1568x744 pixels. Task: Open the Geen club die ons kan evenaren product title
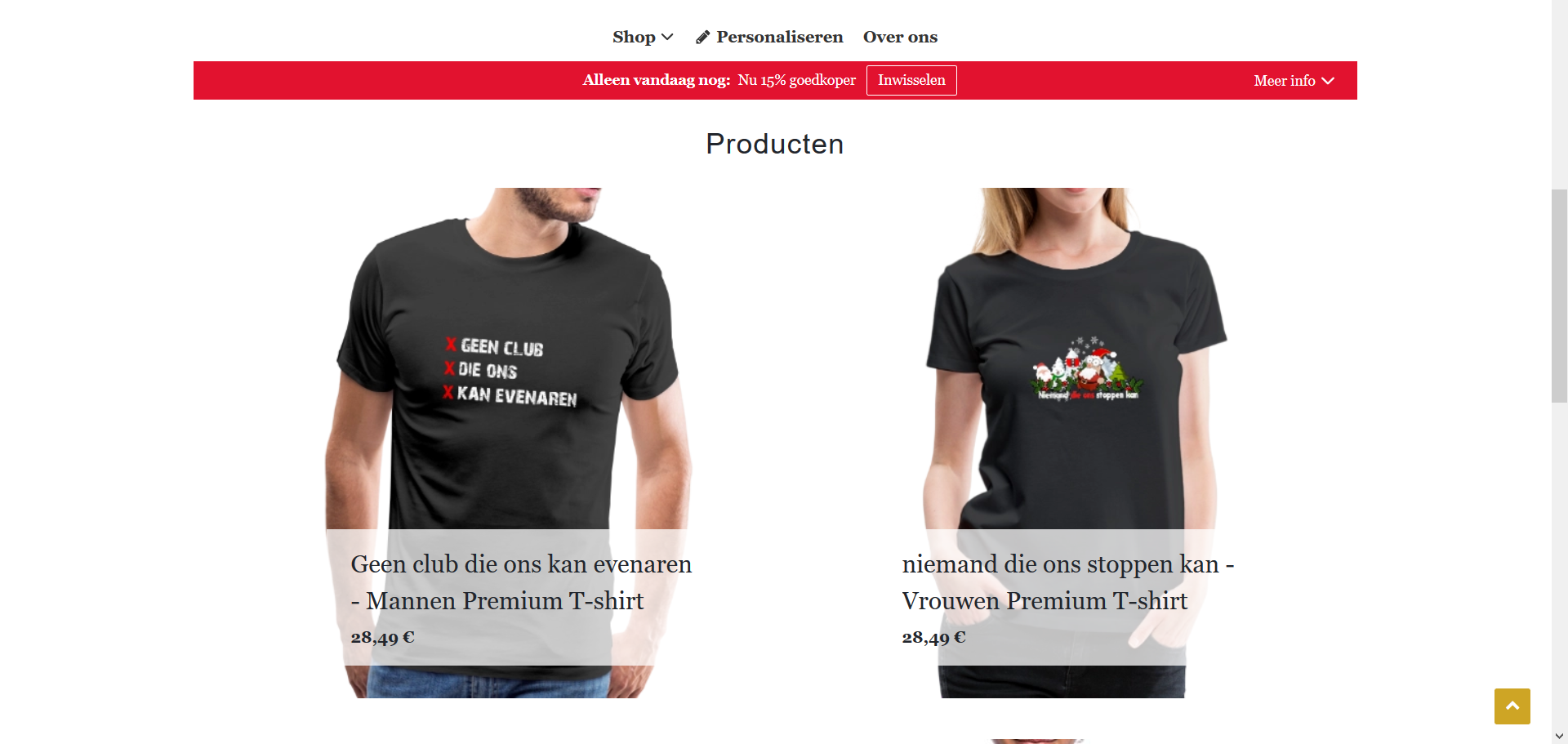(x=521, y=582)
